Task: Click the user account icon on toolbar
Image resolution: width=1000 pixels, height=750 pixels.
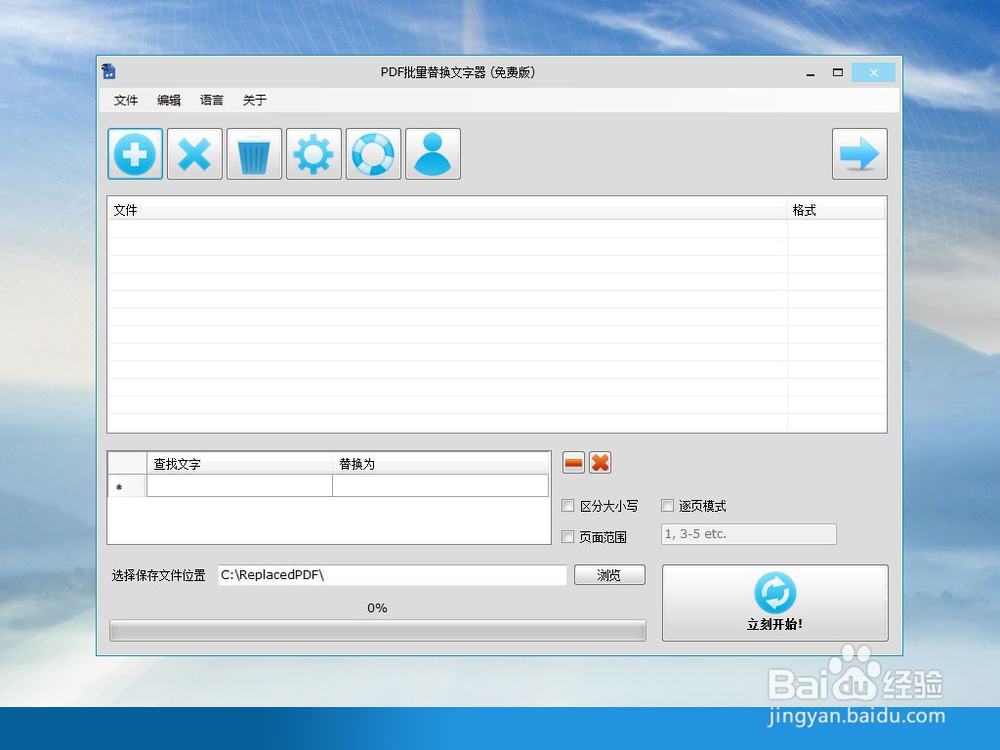Action: (x=433, y=153)
